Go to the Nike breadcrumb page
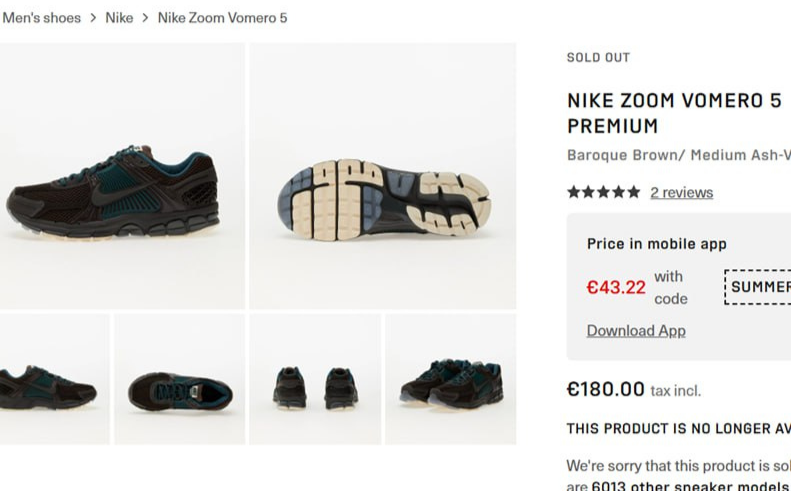 pos(119,18)
